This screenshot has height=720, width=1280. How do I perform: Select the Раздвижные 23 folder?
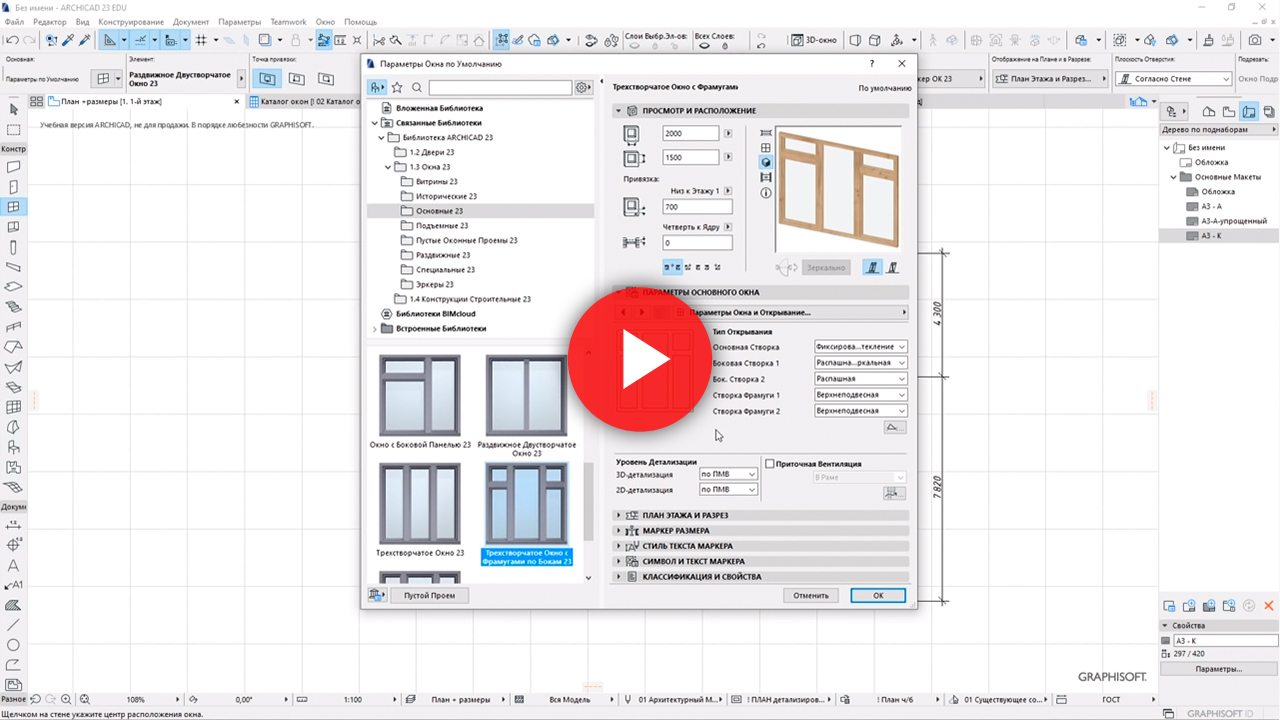444,255
